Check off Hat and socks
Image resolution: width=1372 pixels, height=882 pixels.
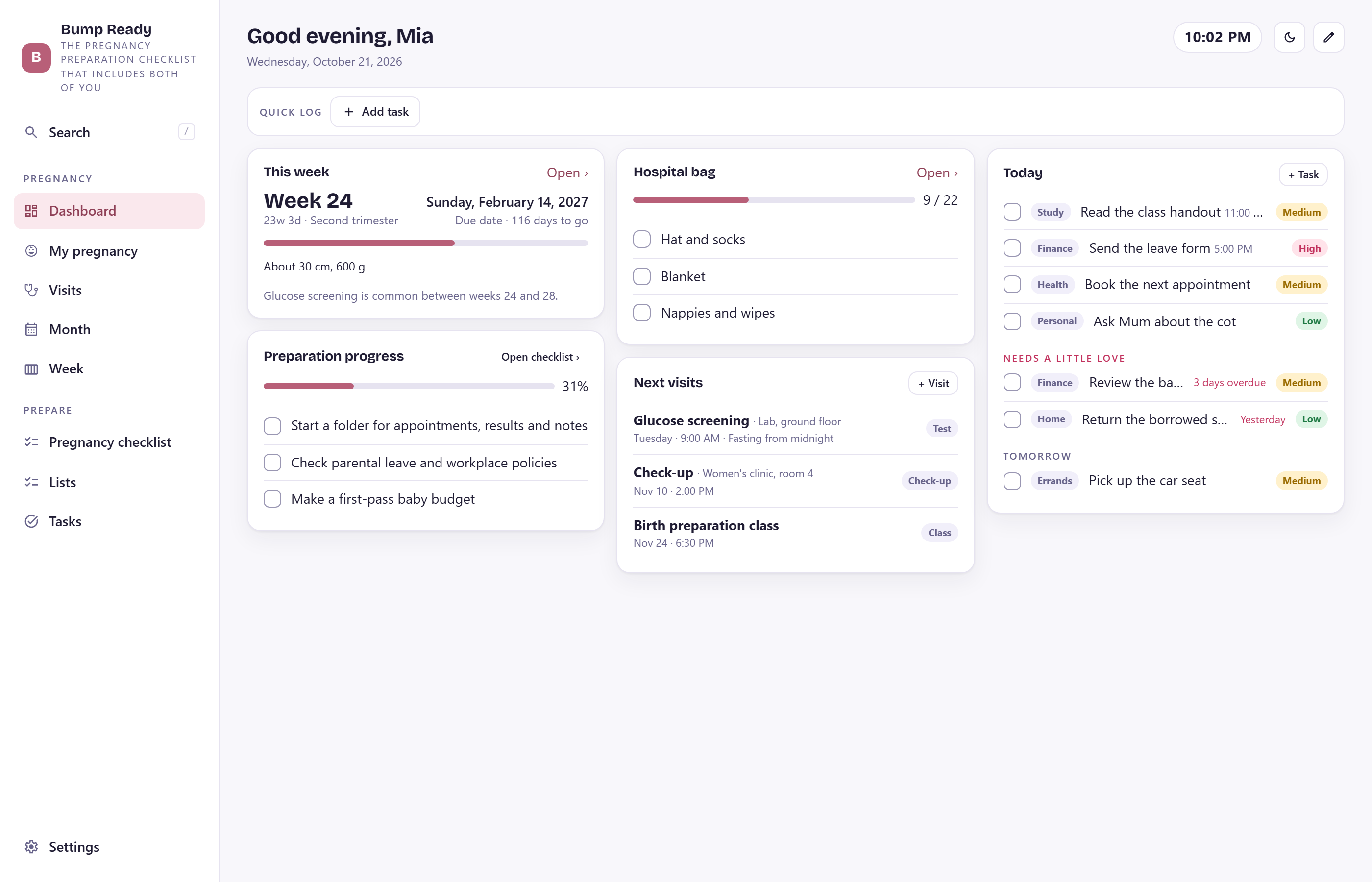[x=642, y=240]
